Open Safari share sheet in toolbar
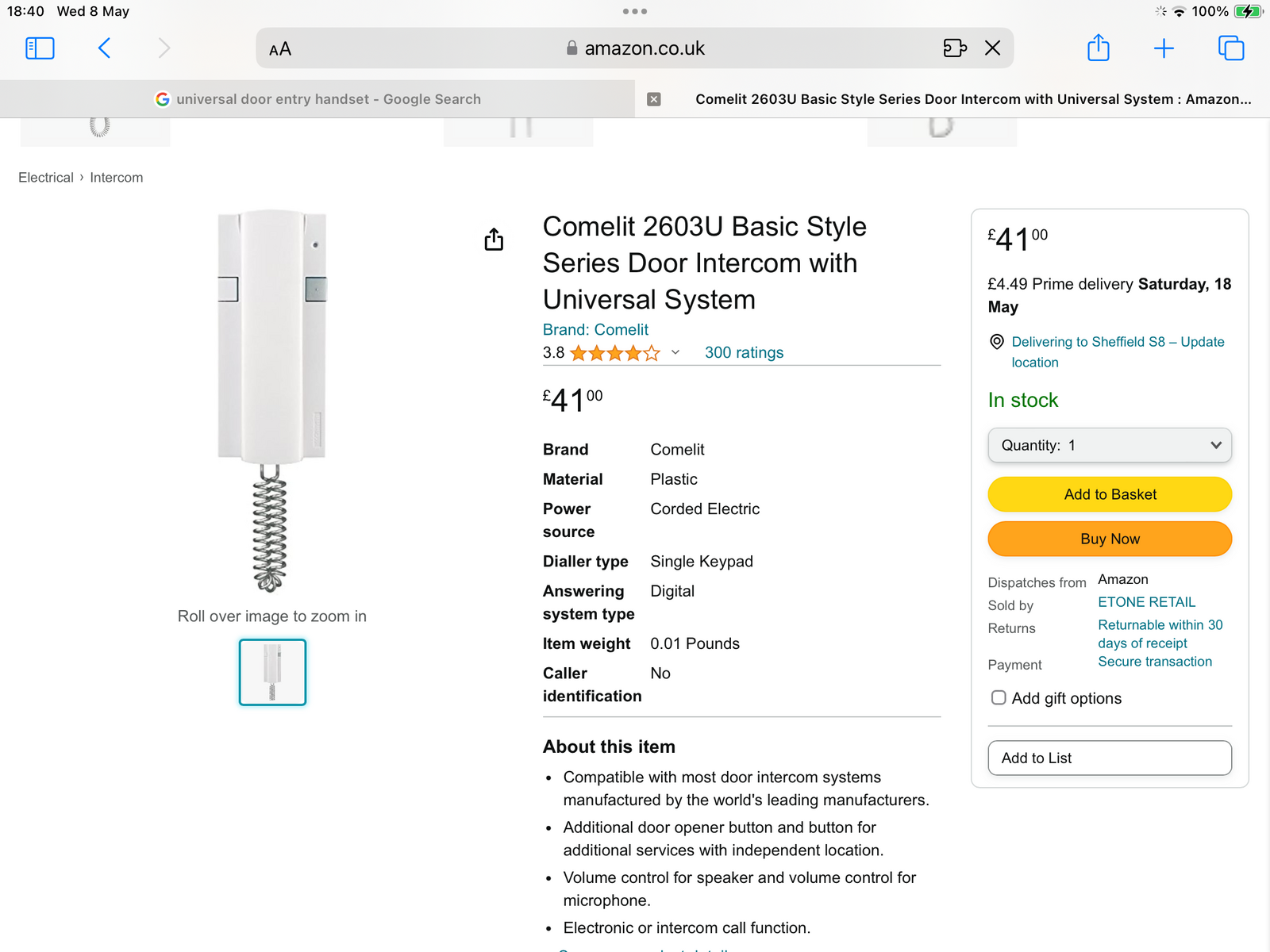1270x952 pixels. coord(1098,48)
